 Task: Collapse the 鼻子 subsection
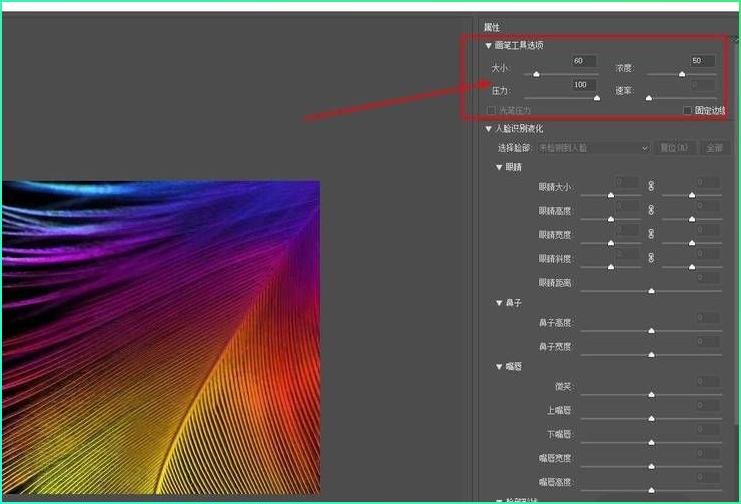pyautogui.click(x=499, y=303)
